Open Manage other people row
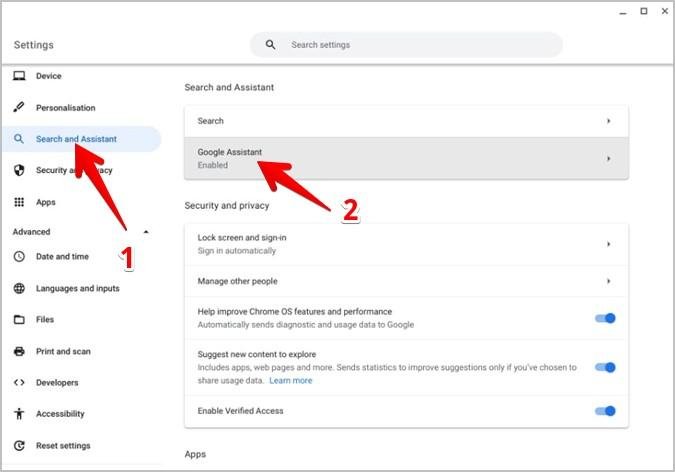 (406, 281)
